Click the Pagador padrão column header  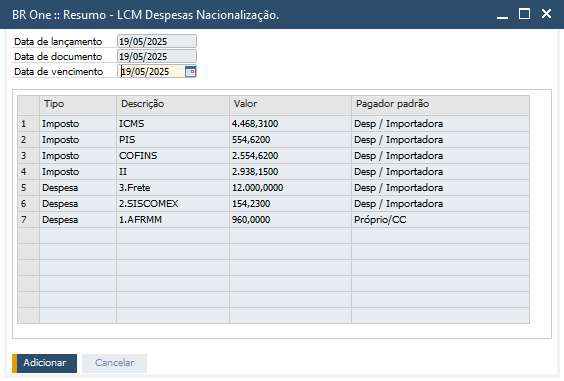click(x=440, y=104)
